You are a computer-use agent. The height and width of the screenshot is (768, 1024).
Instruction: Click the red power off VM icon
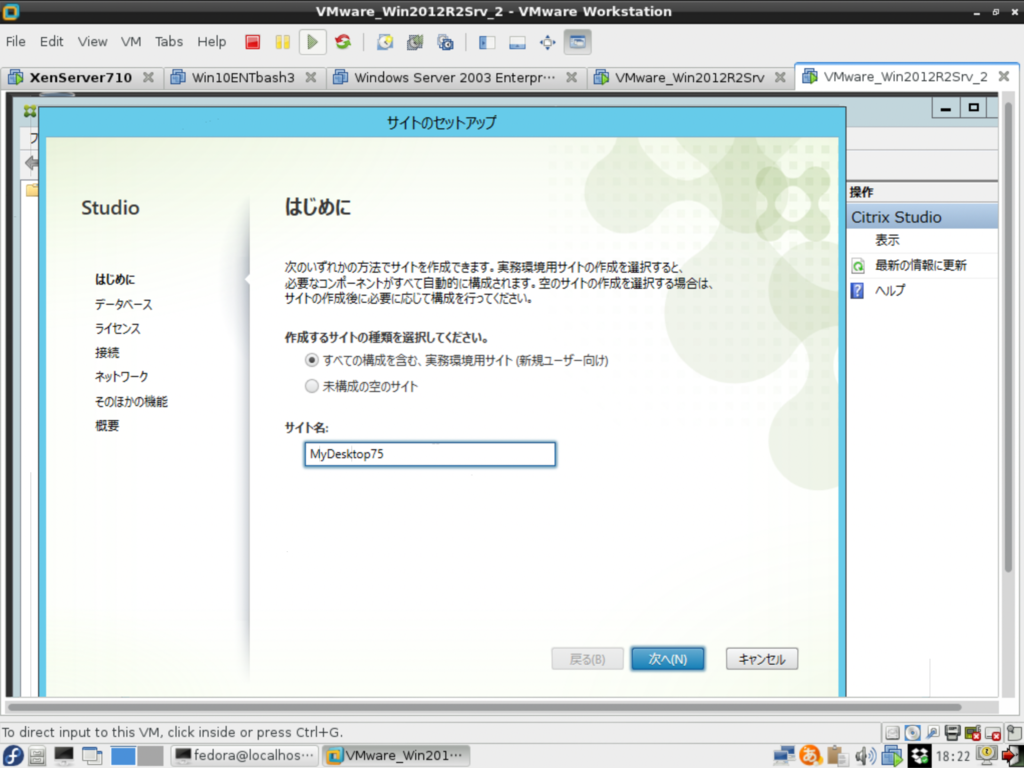(x=253, y=42)
